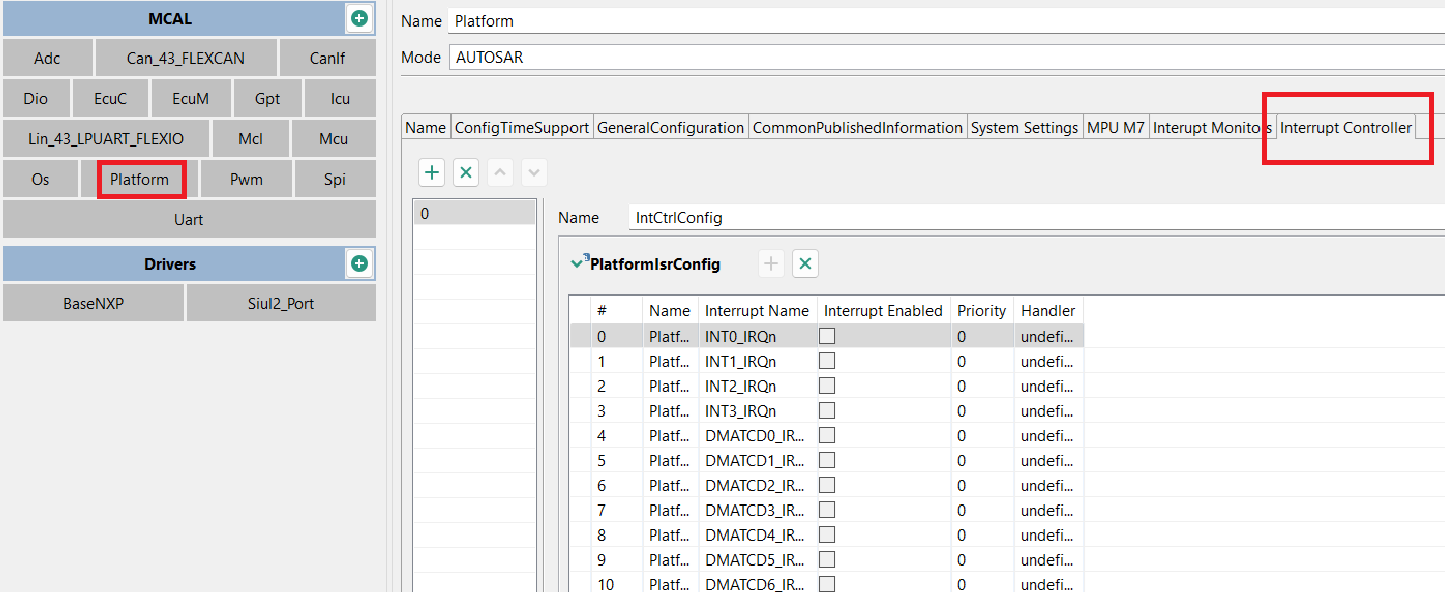Move selected config entry up
Image resolution: width=1445 pixels, height=592 pixels.
tap(501, 172)
